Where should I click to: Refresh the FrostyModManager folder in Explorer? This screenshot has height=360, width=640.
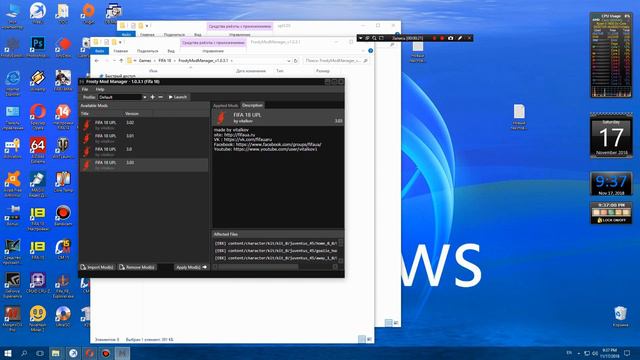[296, 60]
